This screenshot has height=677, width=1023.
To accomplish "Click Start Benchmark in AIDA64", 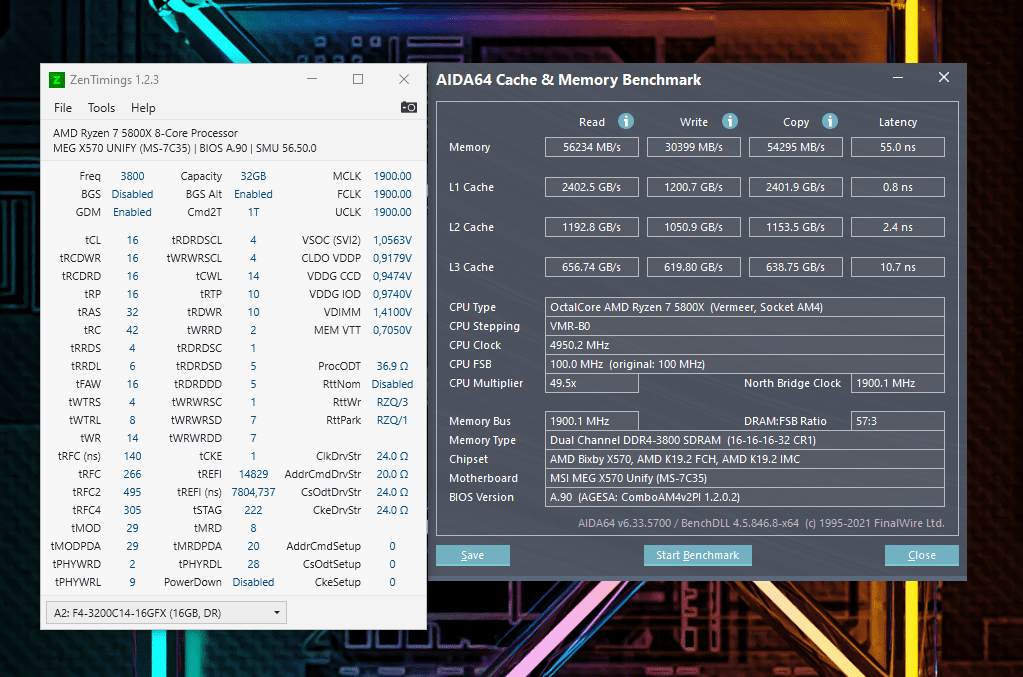I will 697,555.
